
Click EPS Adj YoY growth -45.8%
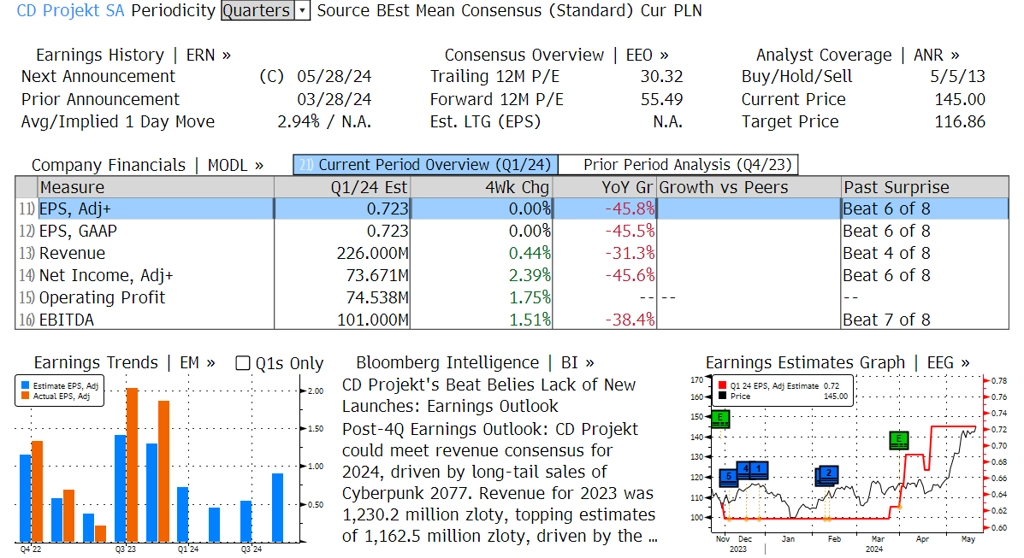[629, 209]
